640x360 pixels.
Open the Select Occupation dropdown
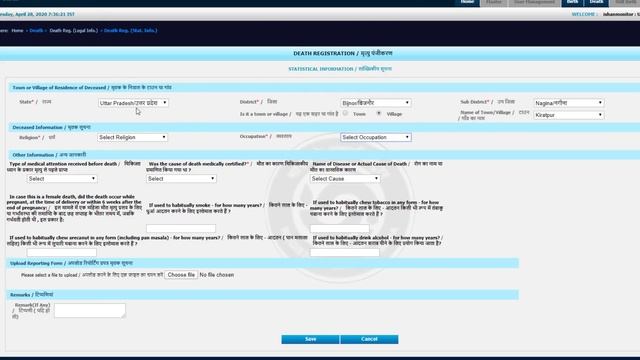(376, 138)
